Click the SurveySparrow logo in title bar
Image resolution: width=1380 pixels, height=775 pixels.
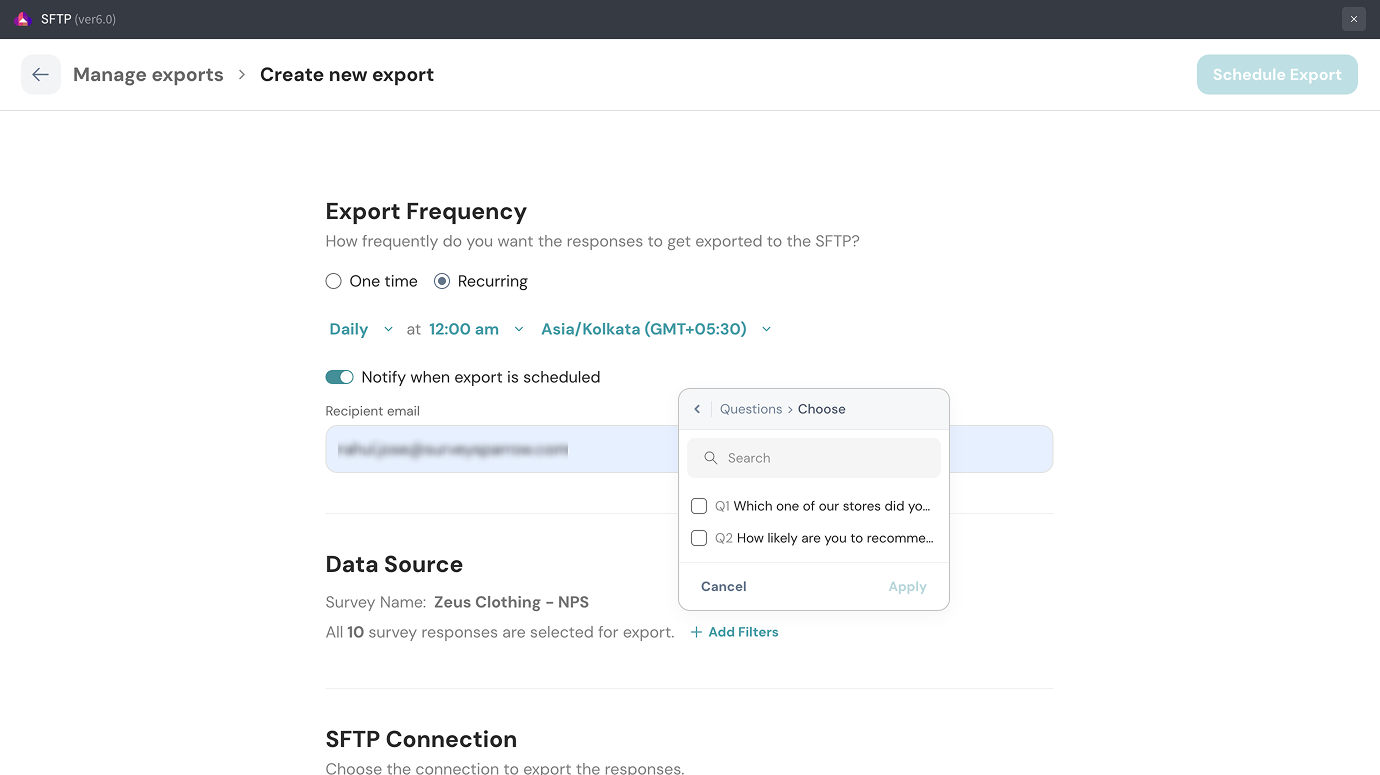[x=23, y=19]
